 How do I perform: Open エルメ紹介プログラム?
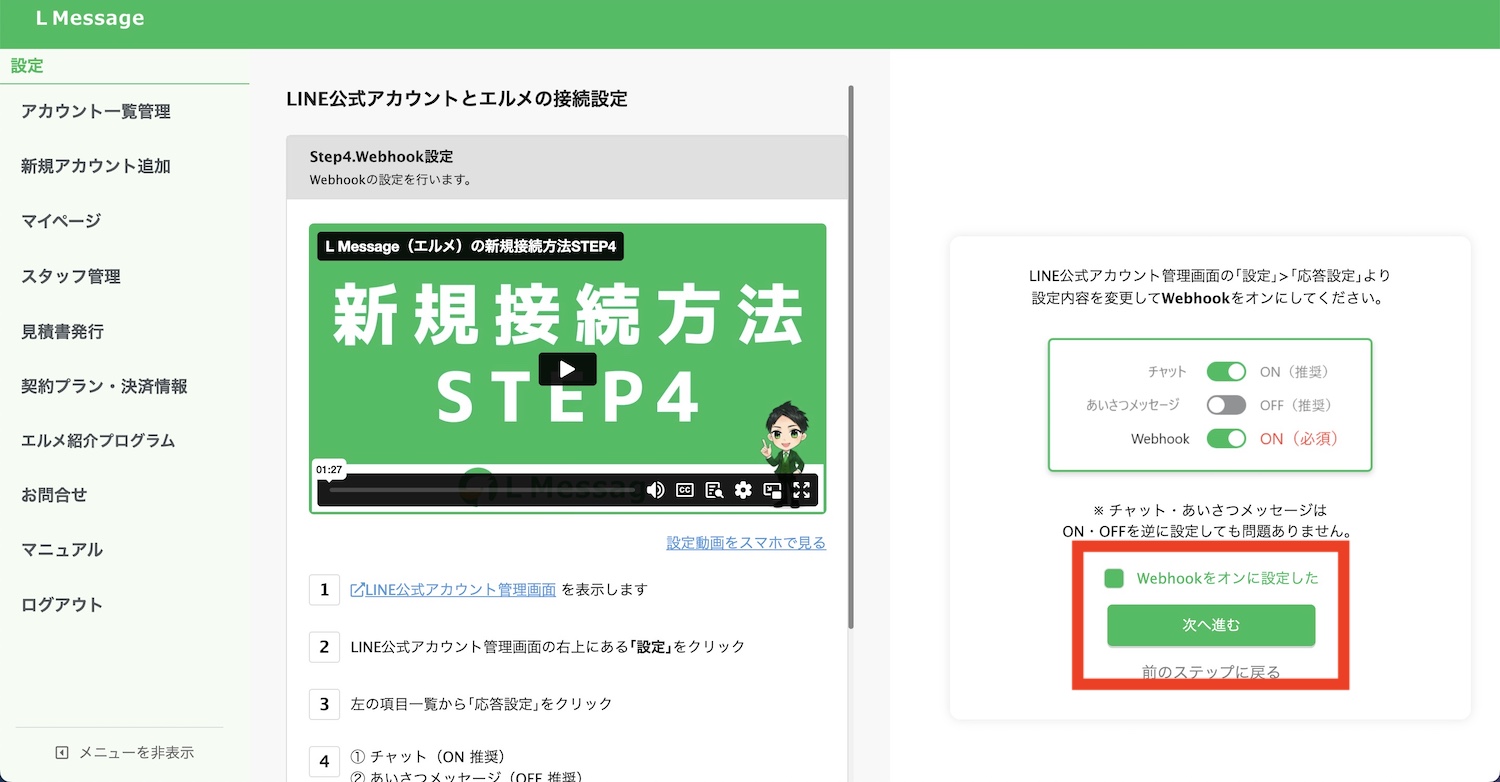tap(98, 441)
